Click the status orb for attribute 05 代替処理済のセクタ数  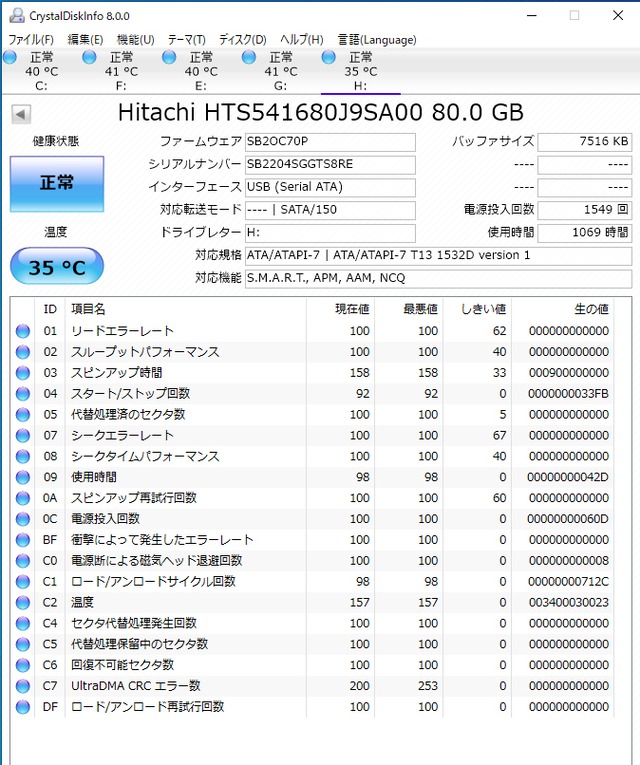tap(22, 415)
